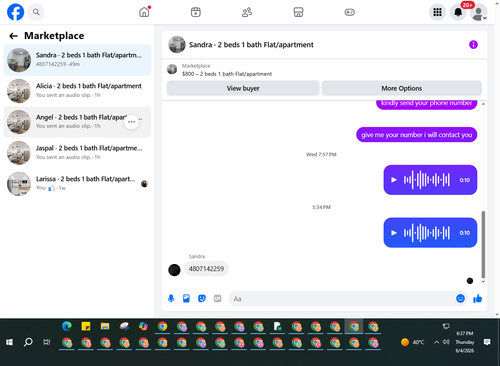Image resolution: width=500 pixels, height=366 pixels.
Task: Click the View buyer button
Action: tap(243, 88)
